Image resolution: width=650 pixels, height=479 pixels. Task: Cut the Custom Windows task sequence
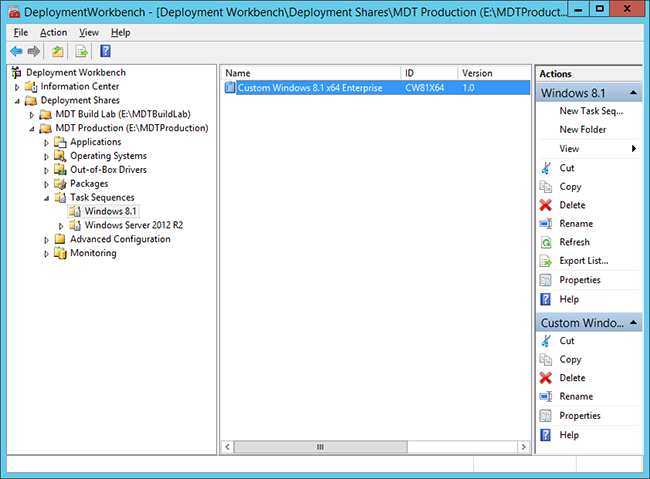(566, 341)
